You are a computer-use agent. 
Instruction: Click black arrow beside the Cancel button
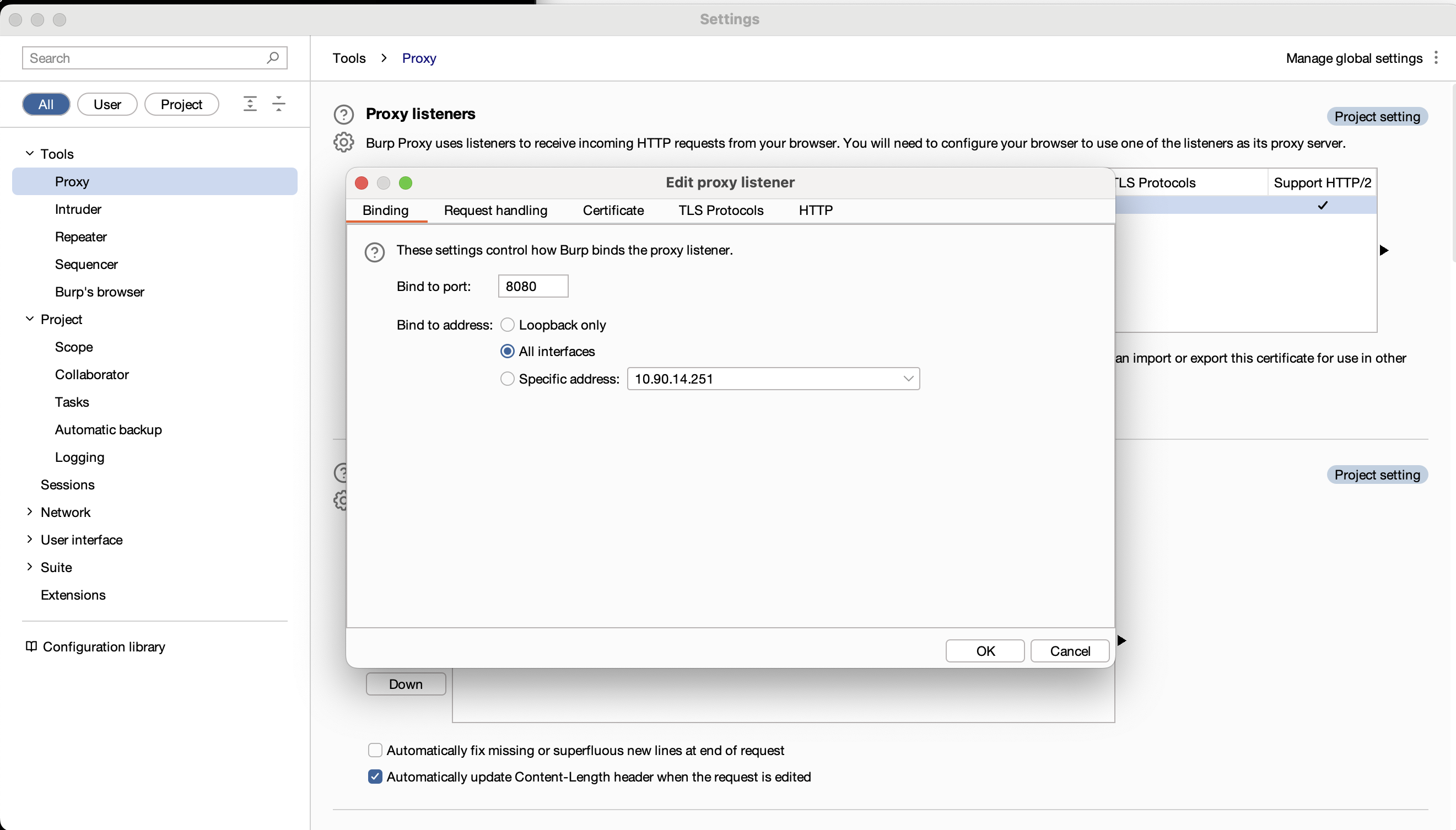1121,640
